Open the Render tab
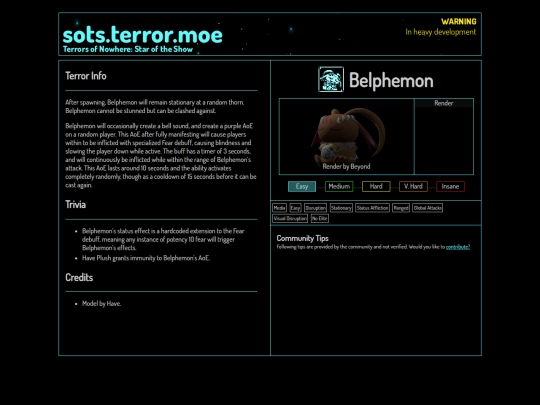This screenshot has width=540, height=405. click(444, 103)
